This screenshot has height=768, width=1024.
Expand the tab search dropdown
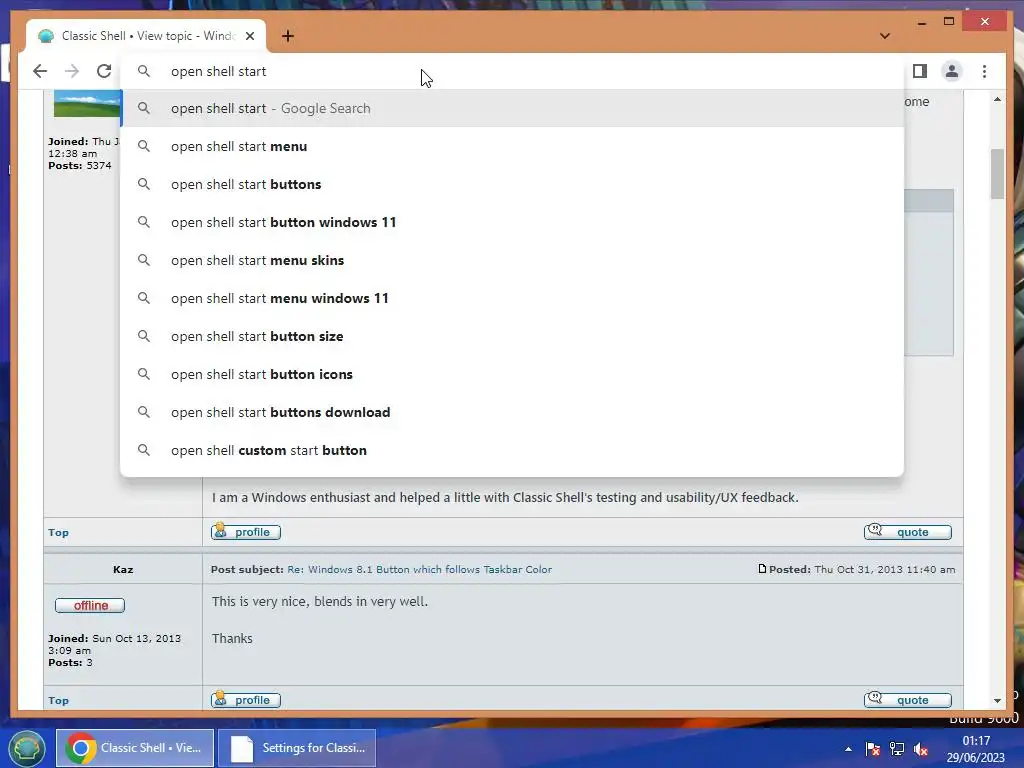(884, 36)
